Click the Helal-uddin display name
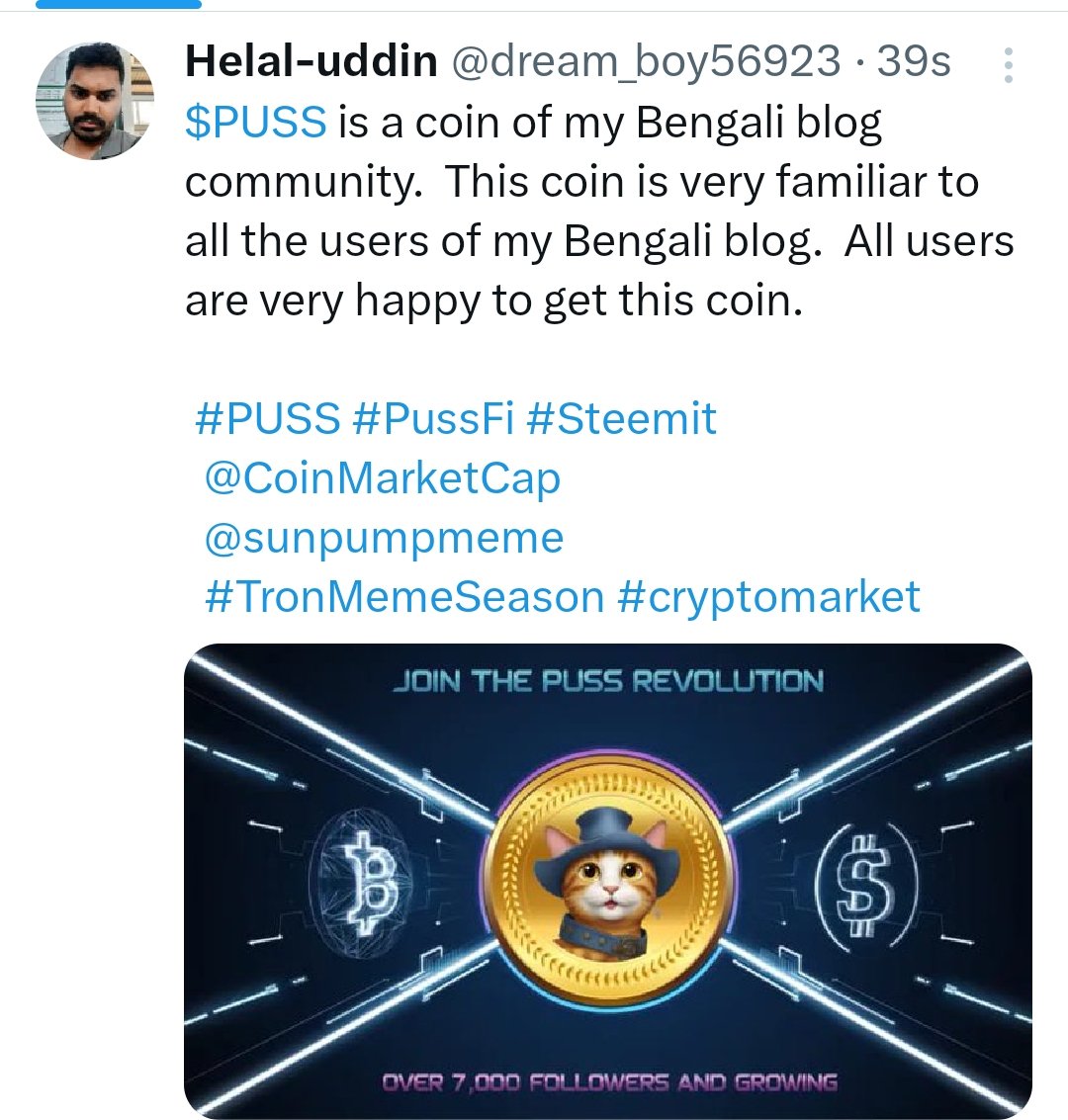This screenshot has width=1068, height=1120. point(311,60)
